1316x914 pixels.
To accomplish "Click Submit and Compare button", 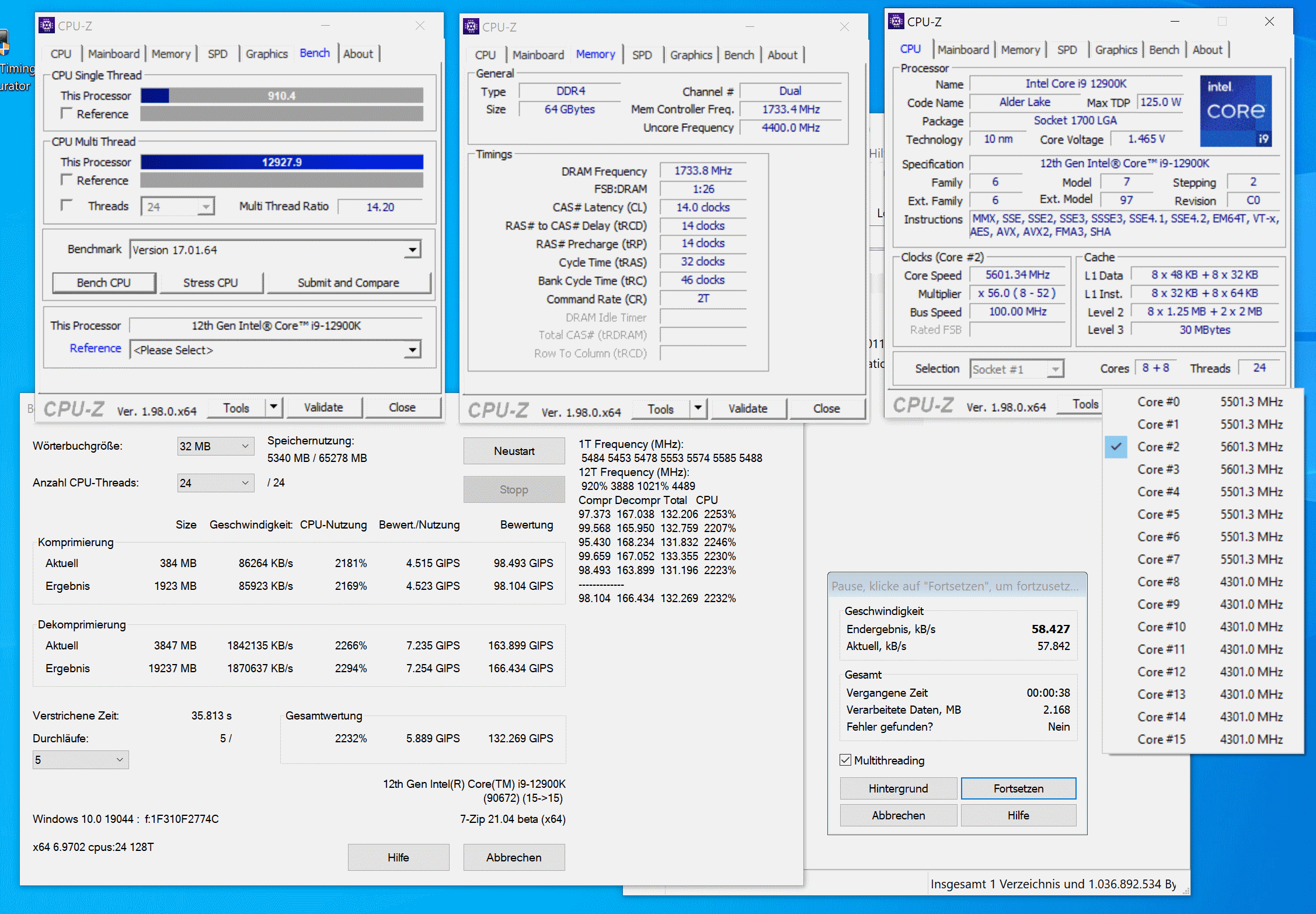I will [x=349, y=283].
